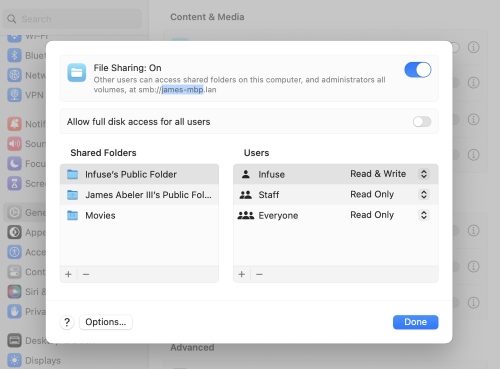Select the Movies shared folder
The height and width of the screenshot is (369, 500).
click(x=139, y=215)
